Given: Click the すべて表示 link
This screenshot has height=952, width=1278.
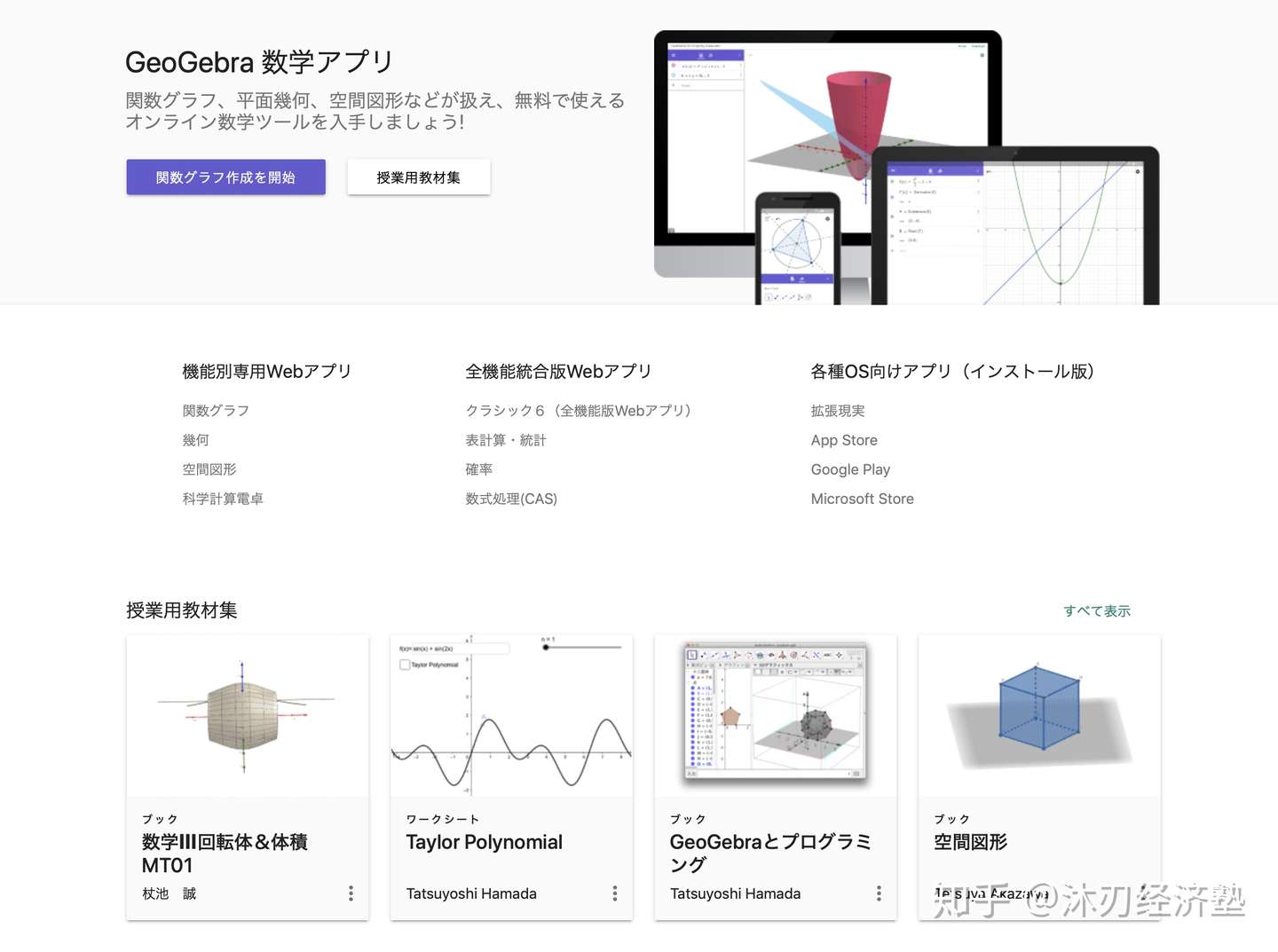Looking at the screenshot, I should (x=1097, y=610).
